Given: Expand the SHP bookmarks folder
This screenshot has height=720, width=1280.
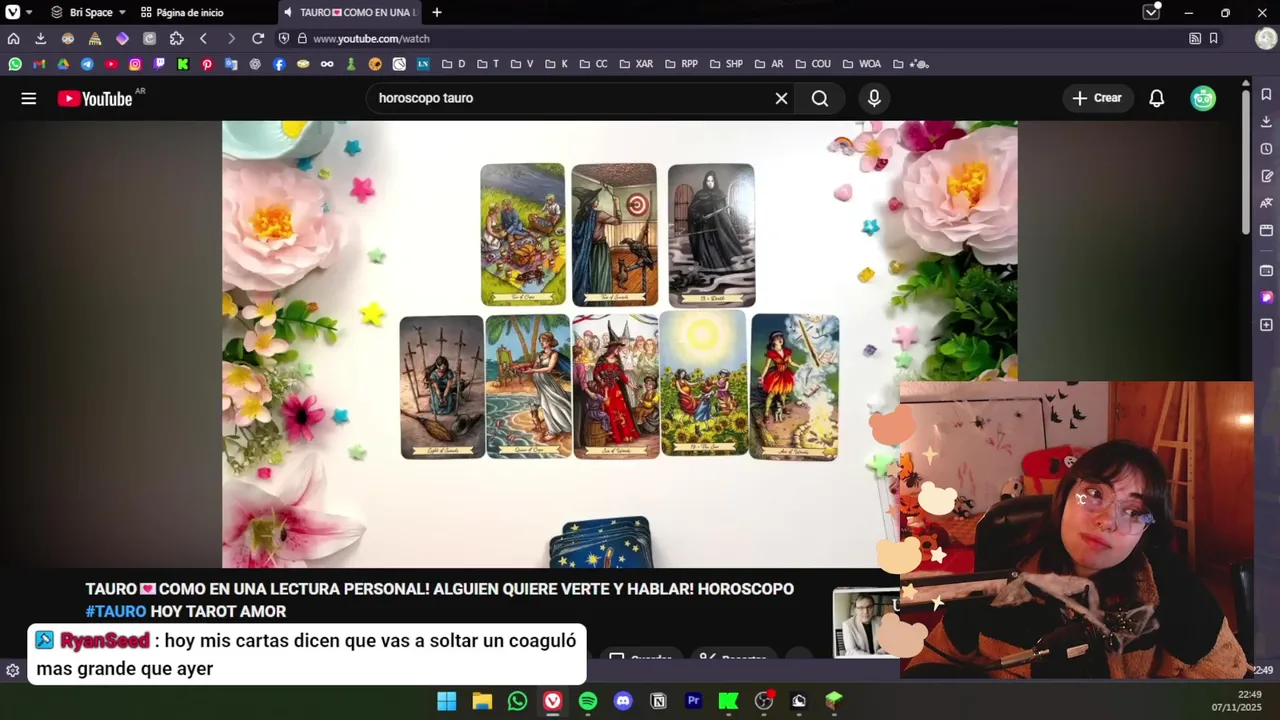Looking at the screenshot, I should click(x=726, y=64).
